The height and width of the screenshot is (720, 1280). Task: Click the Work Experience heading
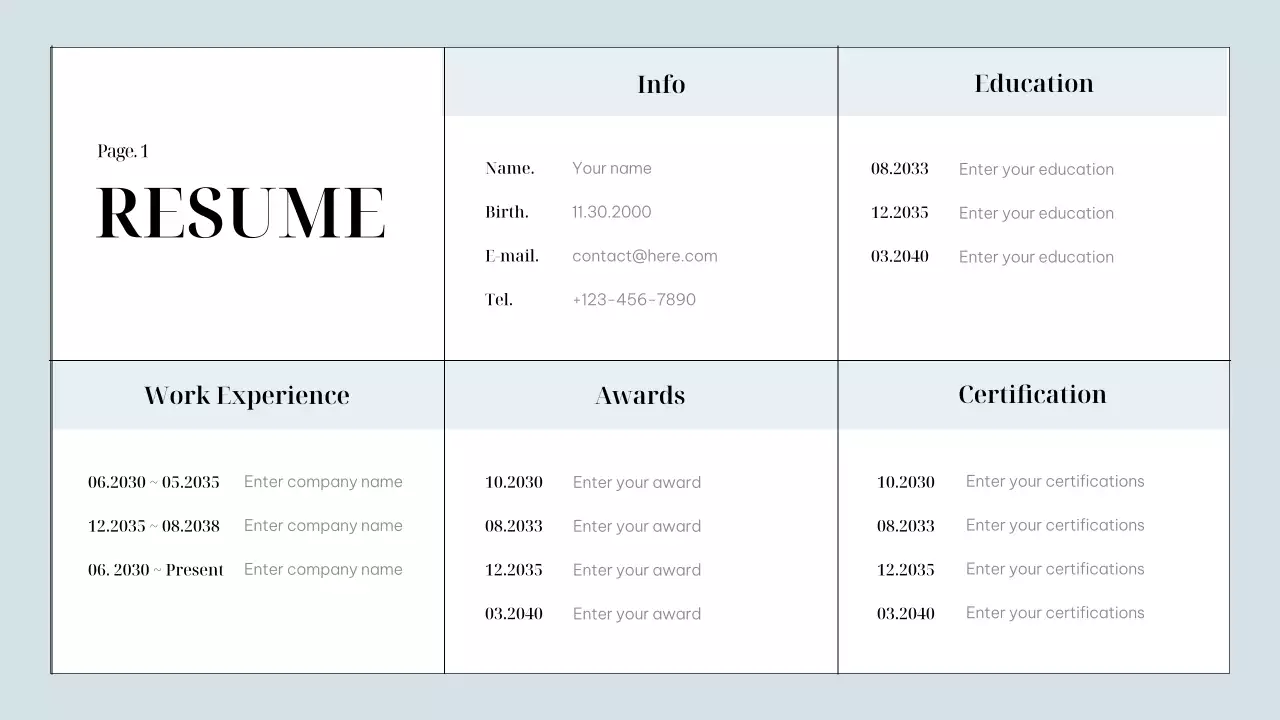click(x=247, y=395)
